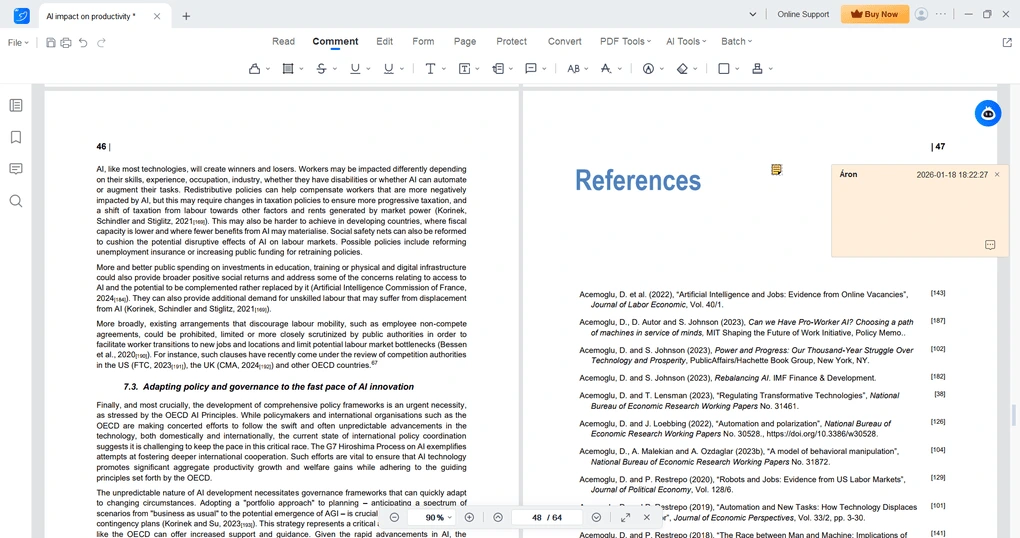The height and width of the screenshot is (538, 1020).
Task: Click the reply icon in the note popup
Action: coord(990,245)
